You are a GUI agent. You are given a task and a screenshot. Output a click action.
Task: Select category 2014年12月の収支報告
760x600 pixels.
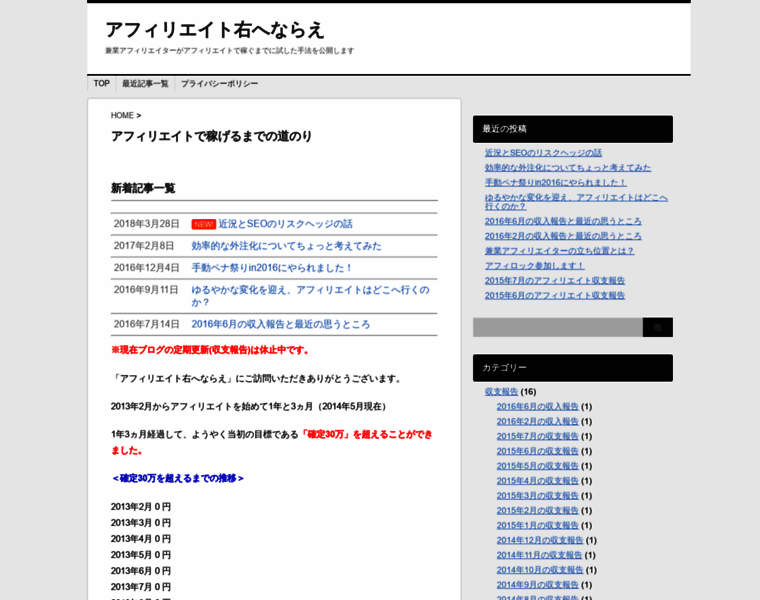tap(539, 540)
